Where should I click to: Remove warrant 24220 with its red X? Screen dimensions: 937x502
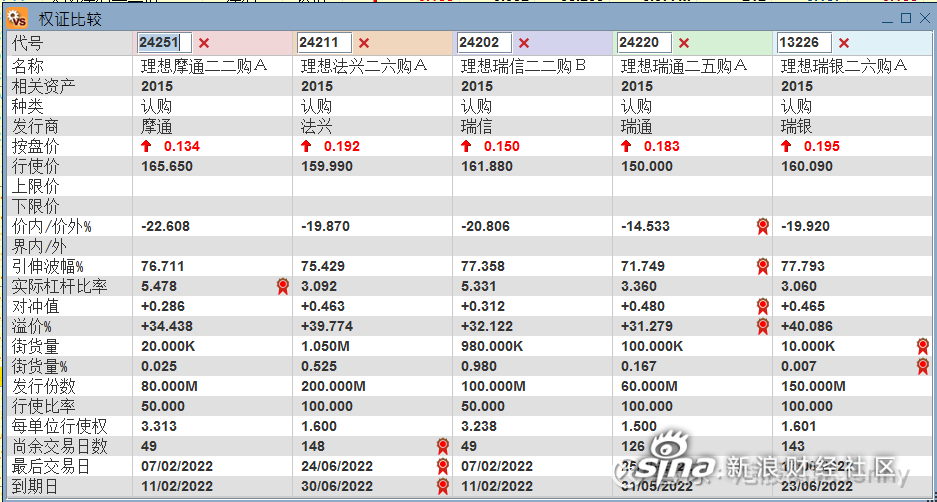click(x=684, y=43)
